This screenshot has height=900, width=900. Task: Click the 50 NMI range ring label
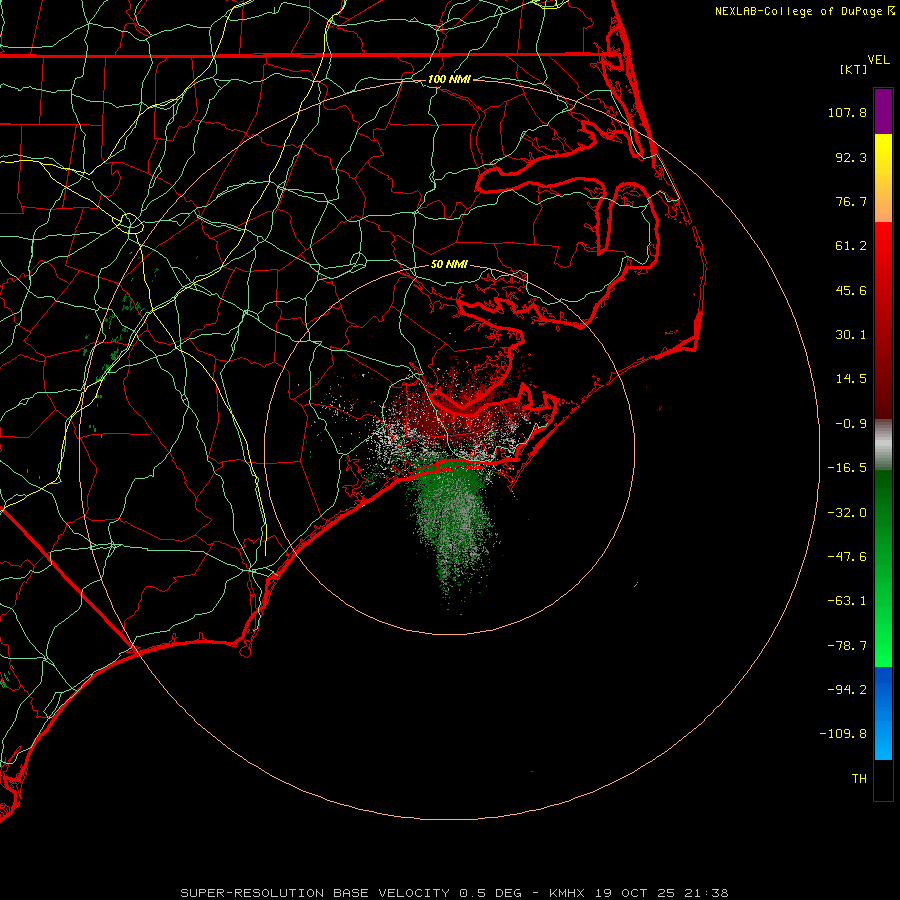[449, 265]
